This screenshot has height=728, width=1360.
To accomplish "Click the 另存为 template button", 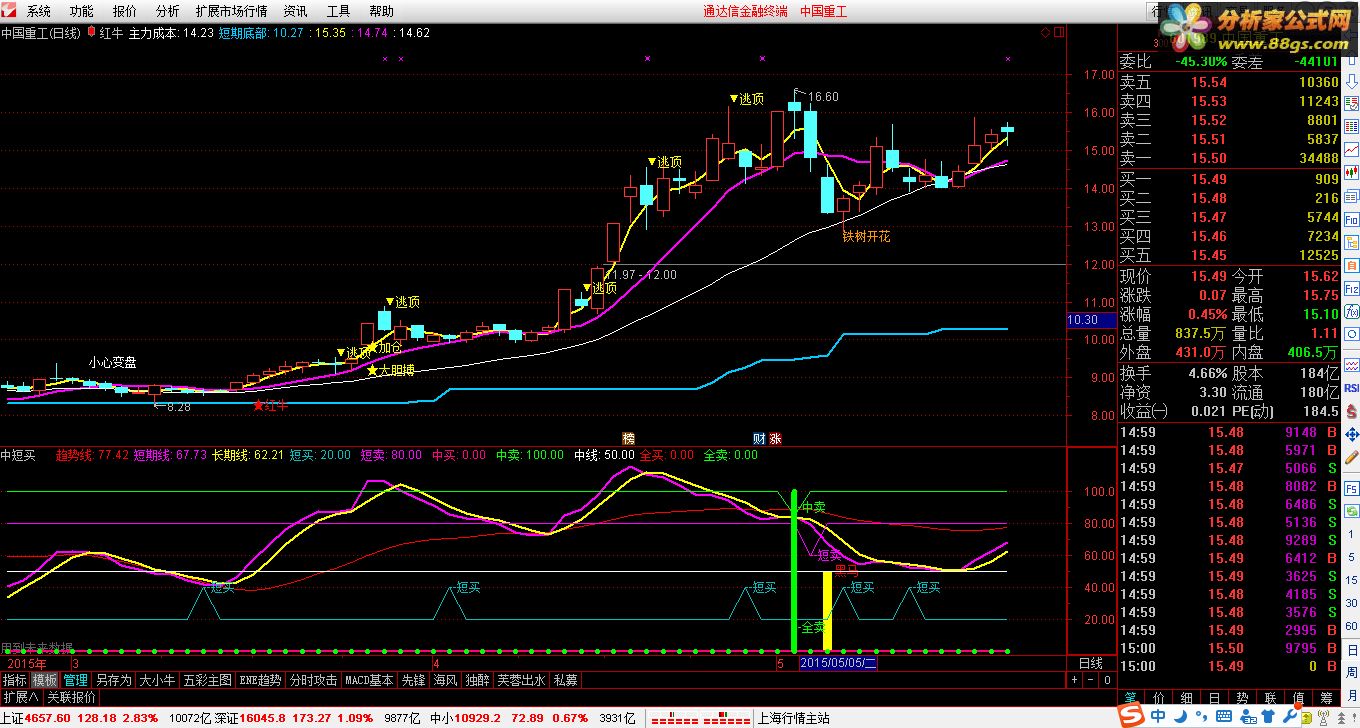I will coord(113,680).
